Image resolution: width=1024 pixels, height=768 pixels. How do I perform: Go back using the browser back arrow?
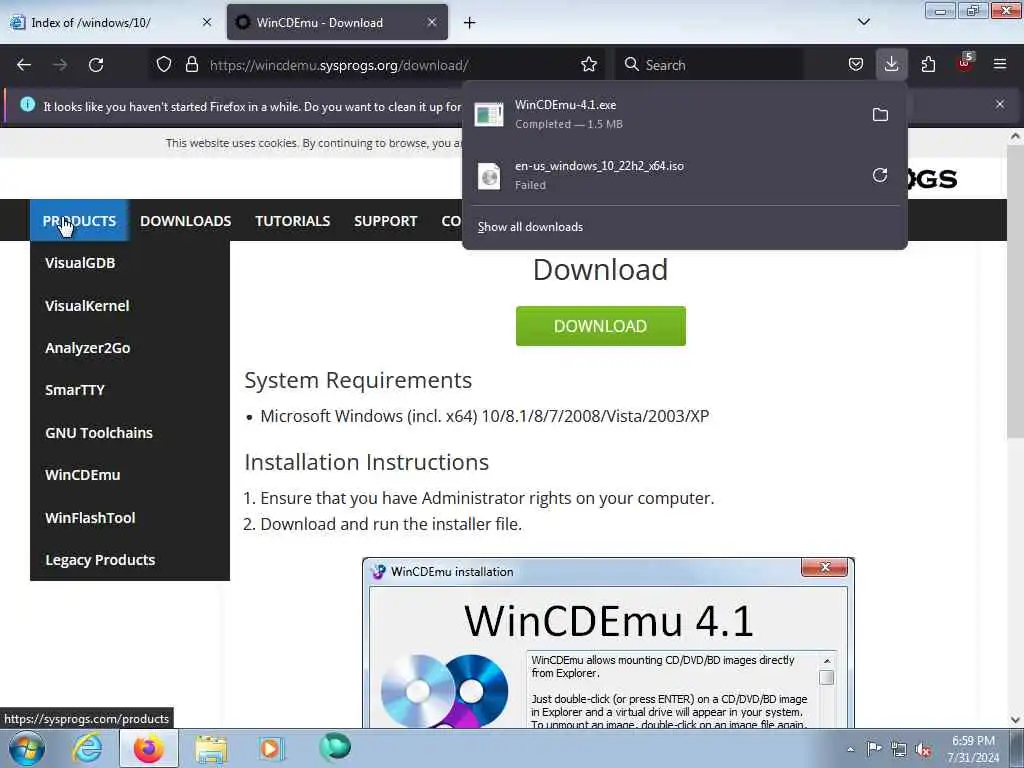coord(24,65)
